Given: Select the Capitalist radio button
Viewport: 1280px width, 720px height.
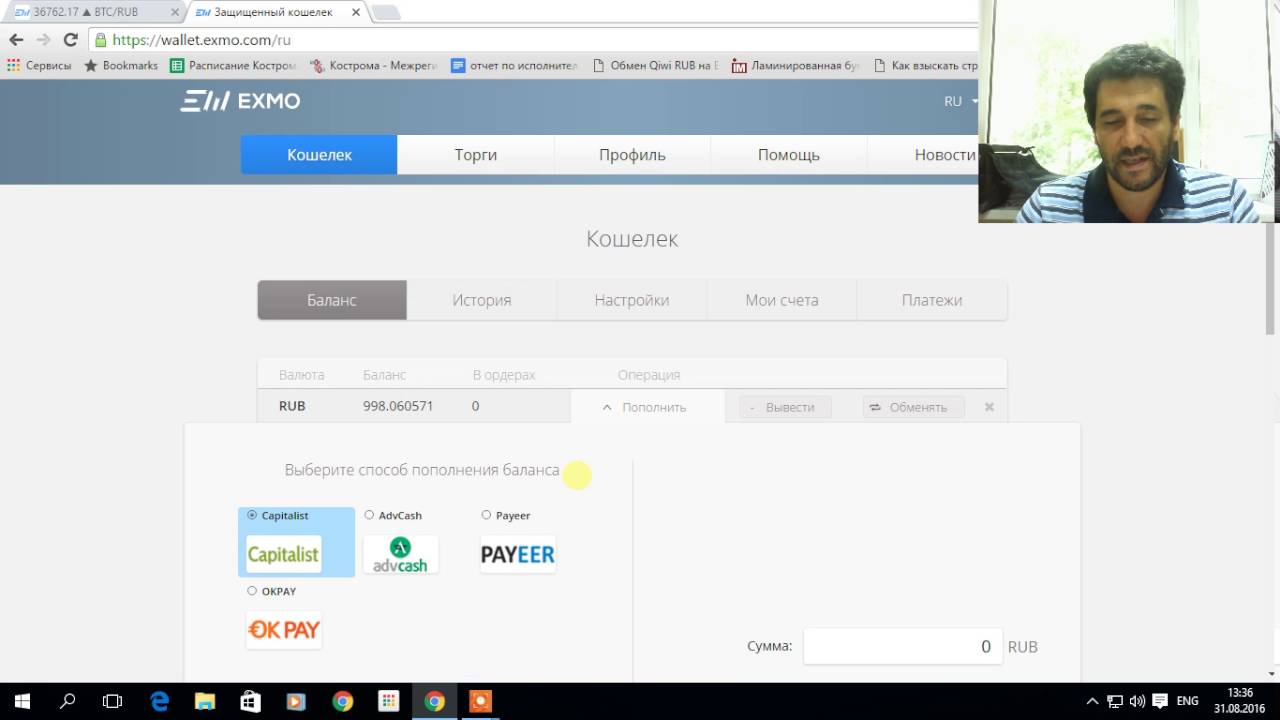Looking at the screenshot, I should 252,515.
